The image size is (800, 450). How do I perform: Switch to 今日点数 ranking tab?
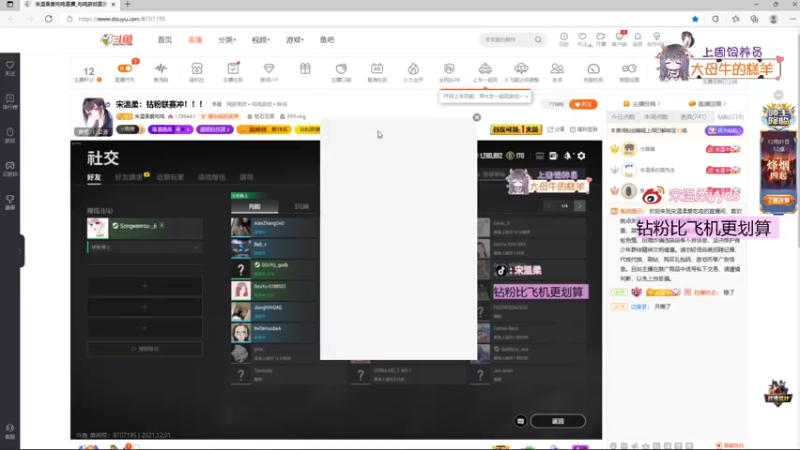tap(623, 117)
